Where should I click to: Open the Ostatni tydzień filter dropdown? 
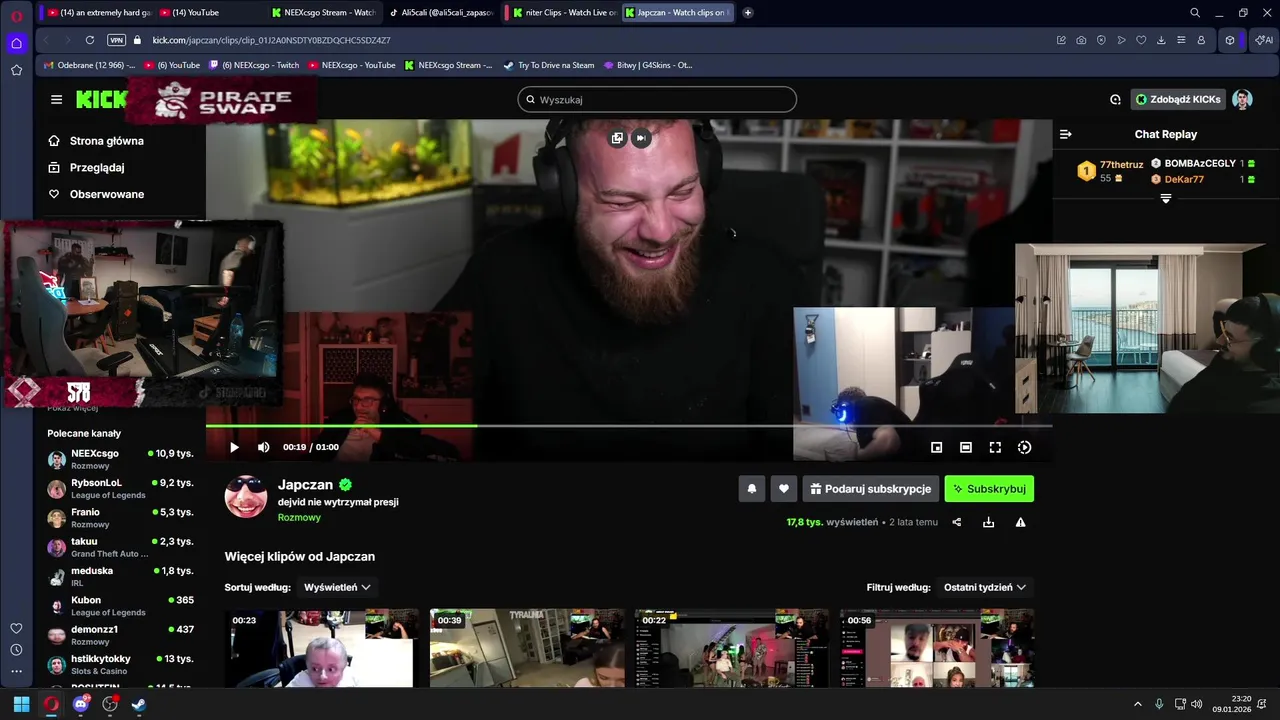point(985,587)
